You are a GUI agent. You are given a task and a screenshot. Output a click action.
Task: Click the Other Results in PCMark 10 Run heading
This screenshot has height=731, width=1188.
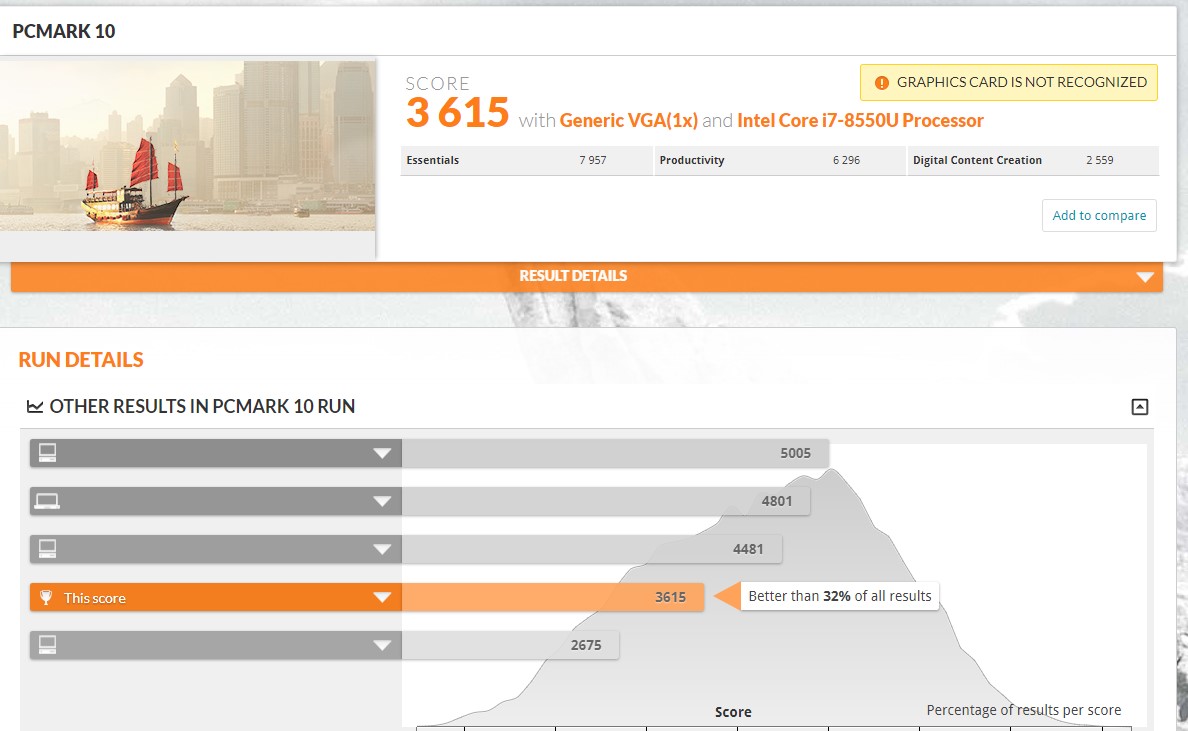point(202,407)
